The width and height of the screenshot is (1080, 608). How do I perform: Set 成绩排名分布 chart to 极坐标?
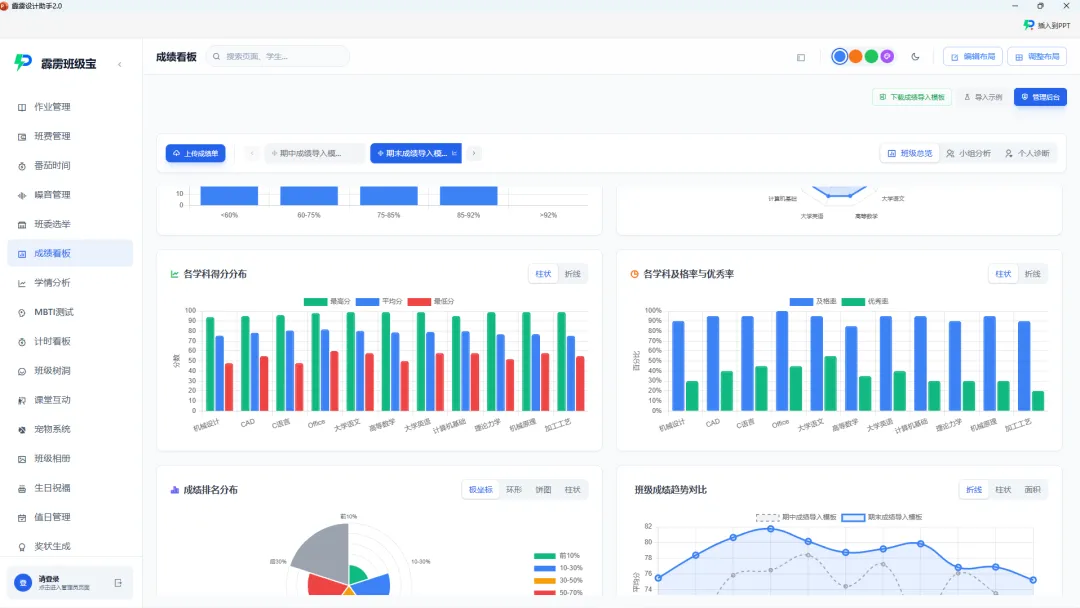tap(481, 490)
